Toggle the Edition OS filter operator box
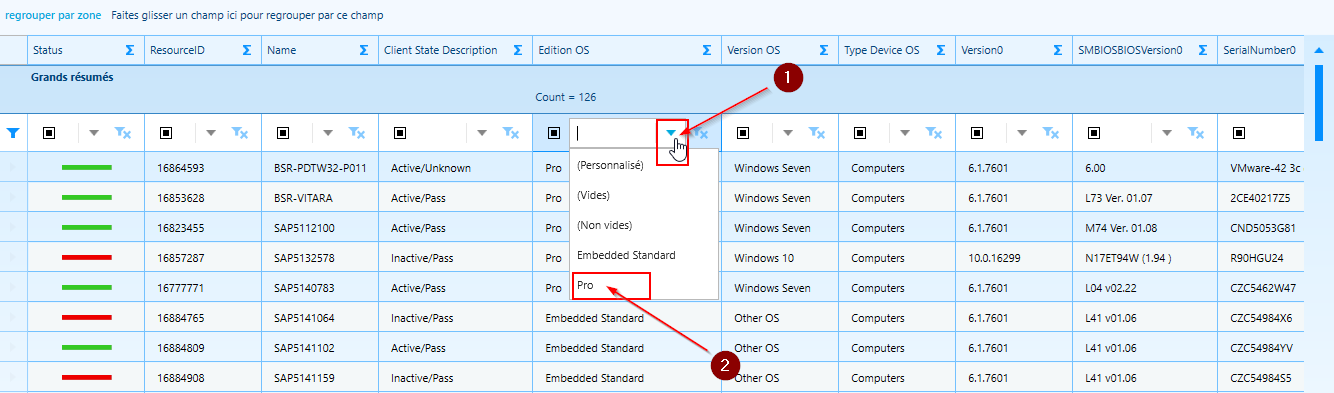 coord(553,132)
